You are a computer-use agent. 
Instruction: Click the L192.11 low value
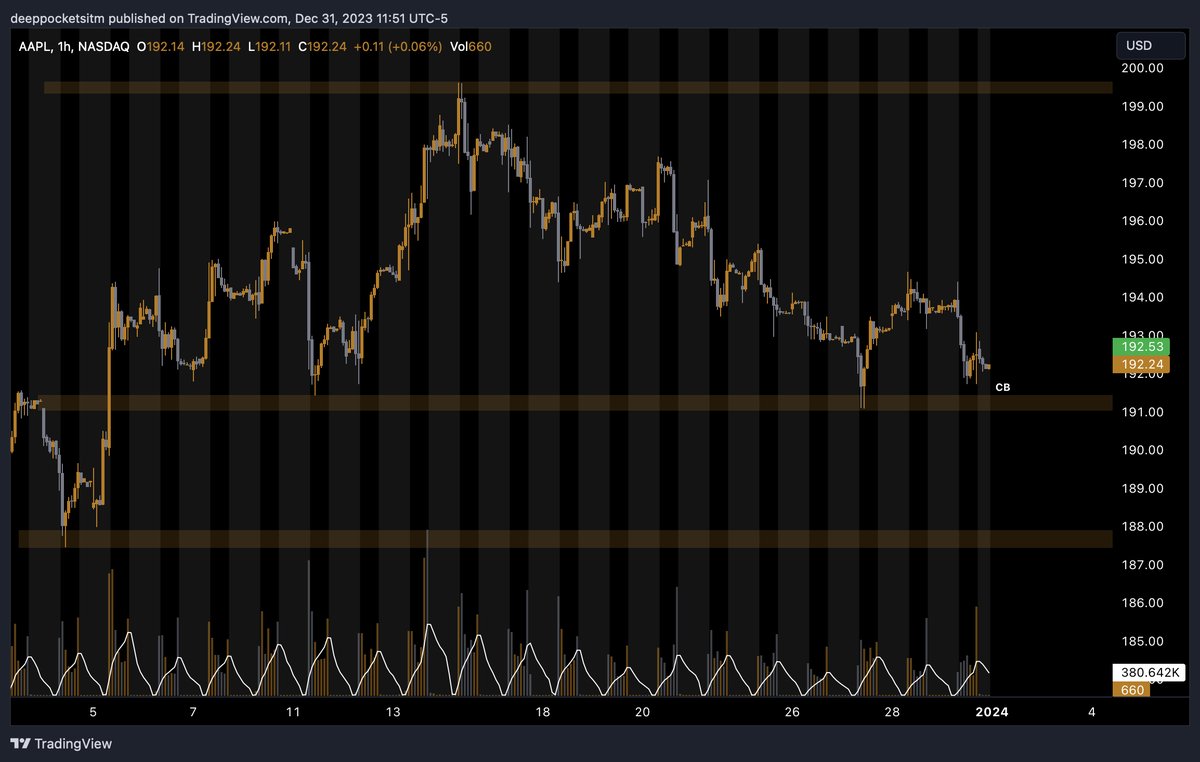click(270, 46)
